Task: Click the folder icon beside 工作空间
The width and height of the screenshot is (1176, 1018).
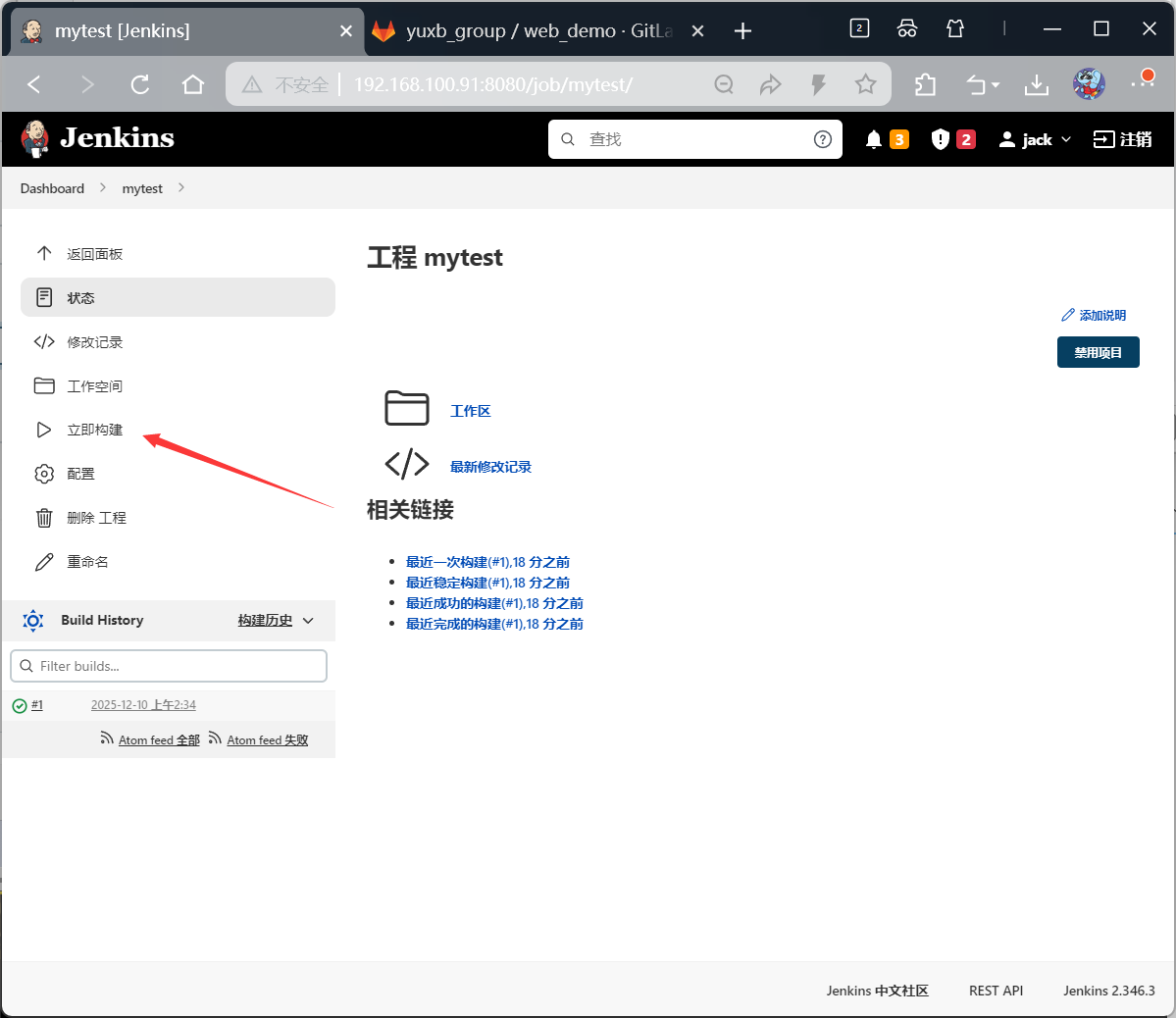Action: click(x=44, y=385)
